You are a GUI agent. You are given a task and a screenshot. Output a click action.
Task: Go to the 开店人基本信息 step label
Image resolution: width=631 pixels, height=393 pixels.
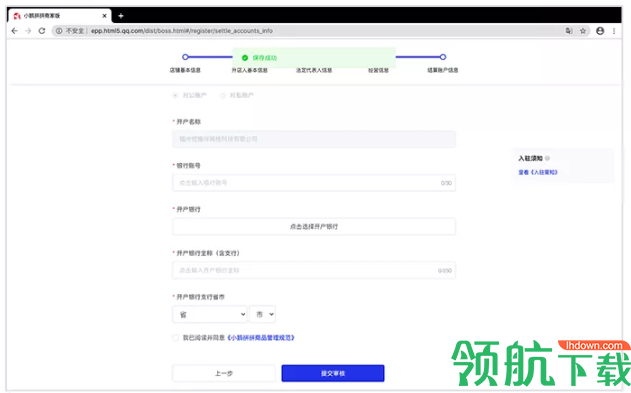click(250, 70)
